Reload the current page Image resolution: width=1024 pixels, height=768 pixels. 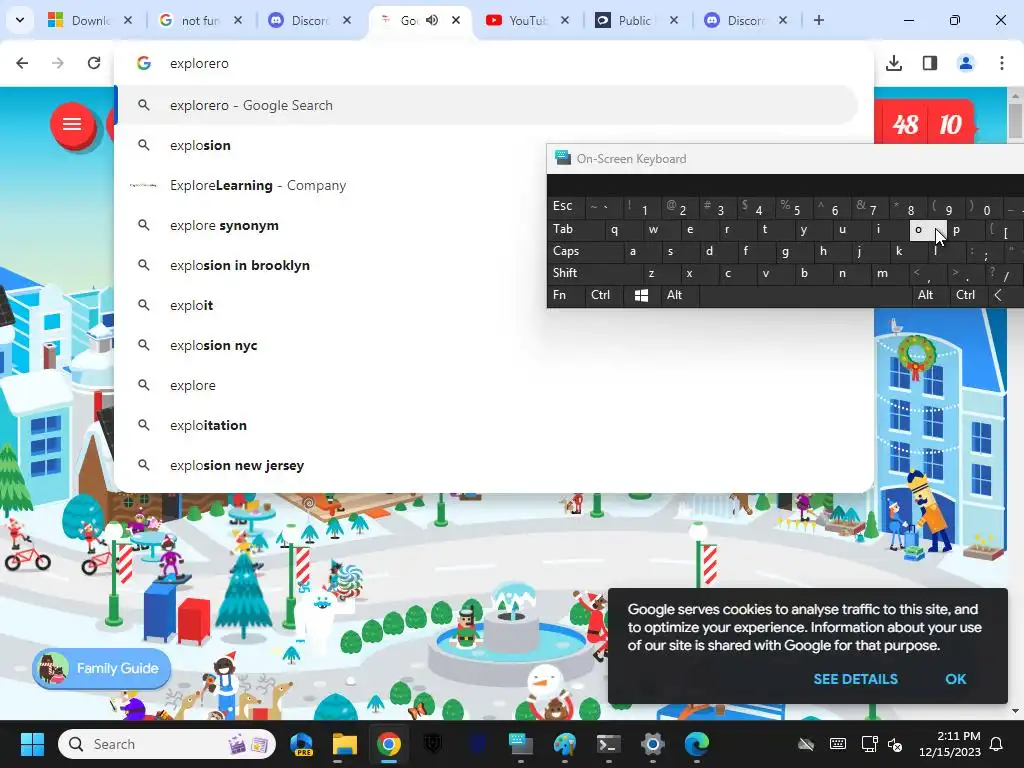click(x=94, y=63)
